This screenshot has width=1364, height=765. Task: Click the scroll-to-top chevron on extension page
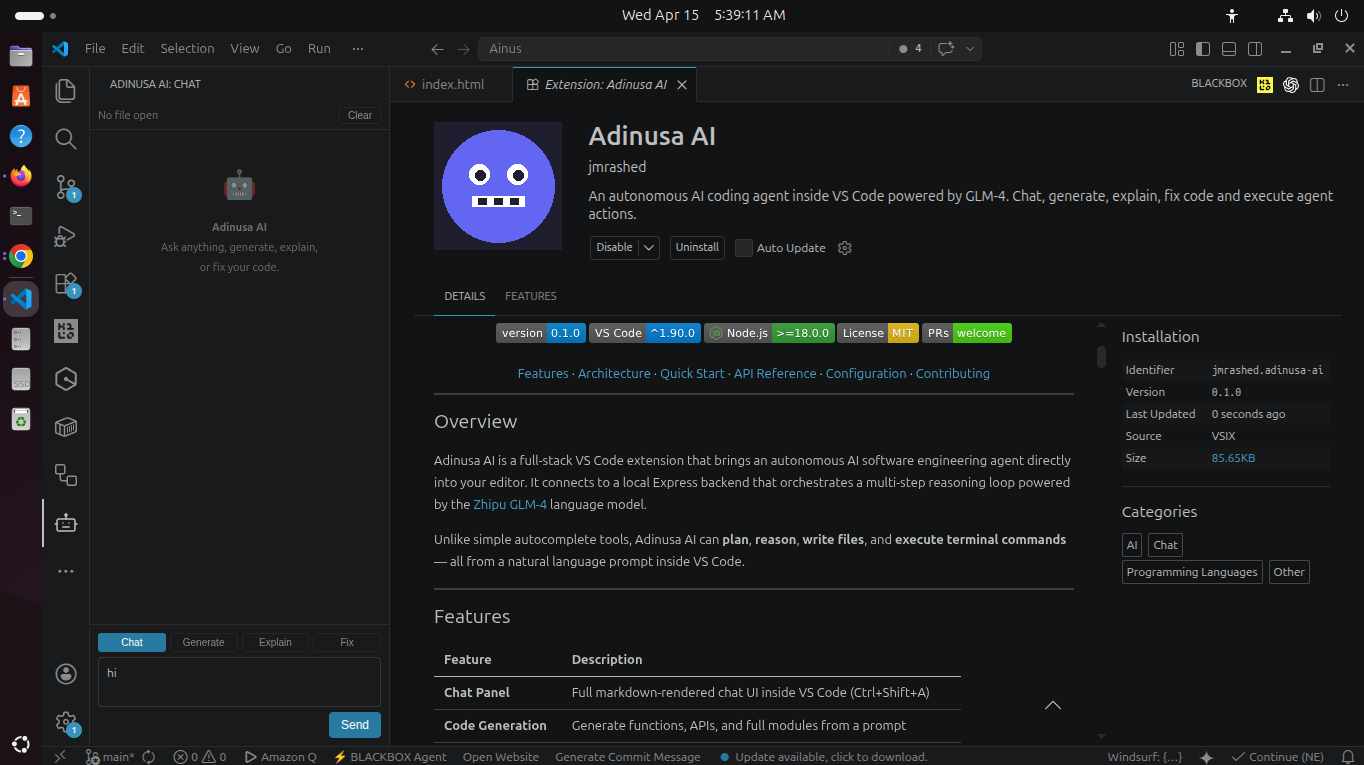pos(1052,705)
